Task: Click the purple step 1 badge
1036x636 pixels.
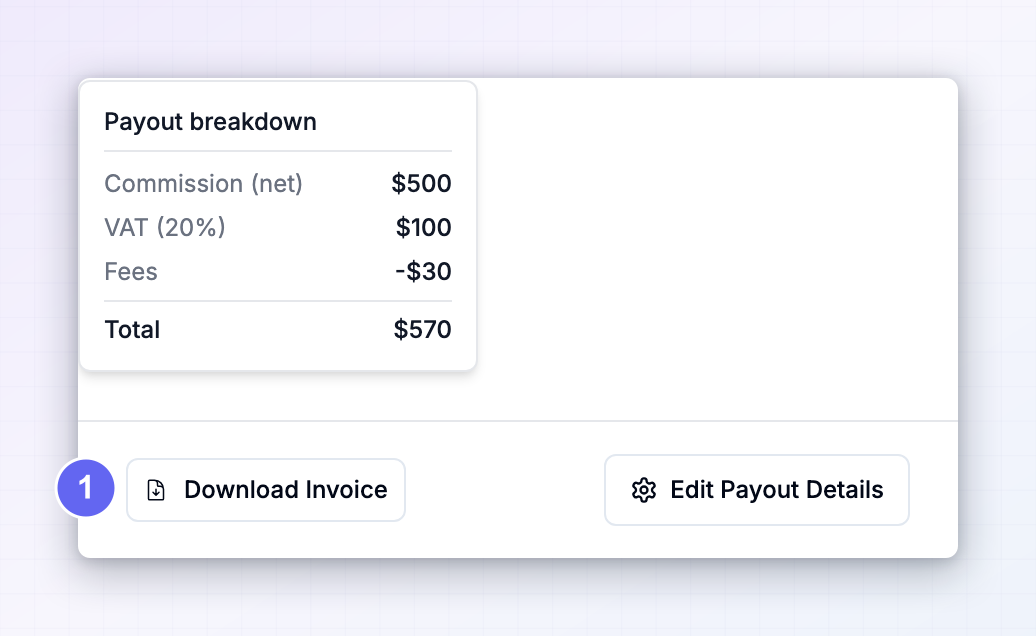Action: pyautogui.click(x=86, y=488)
